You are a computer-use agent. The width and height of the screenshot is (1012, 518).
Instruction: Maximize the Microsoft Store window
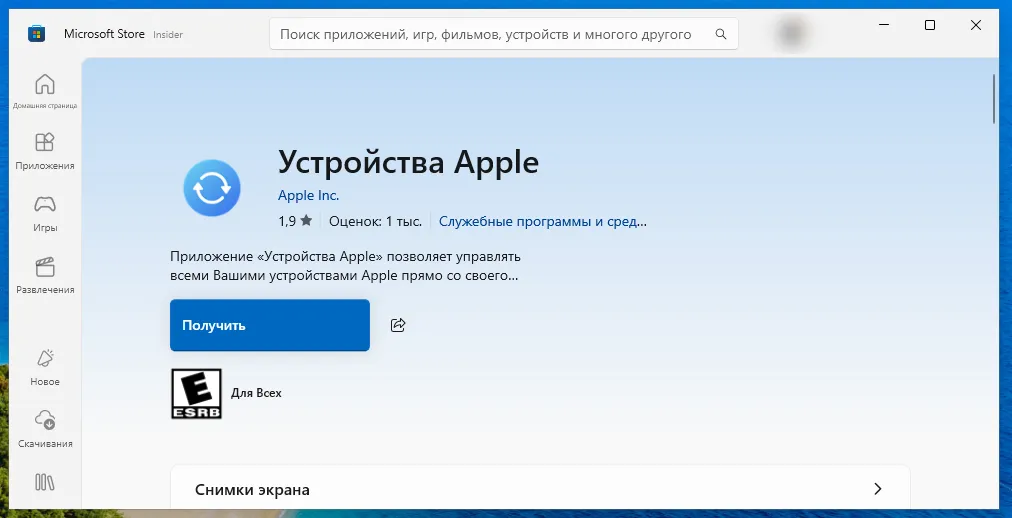[x=929, y=25]
